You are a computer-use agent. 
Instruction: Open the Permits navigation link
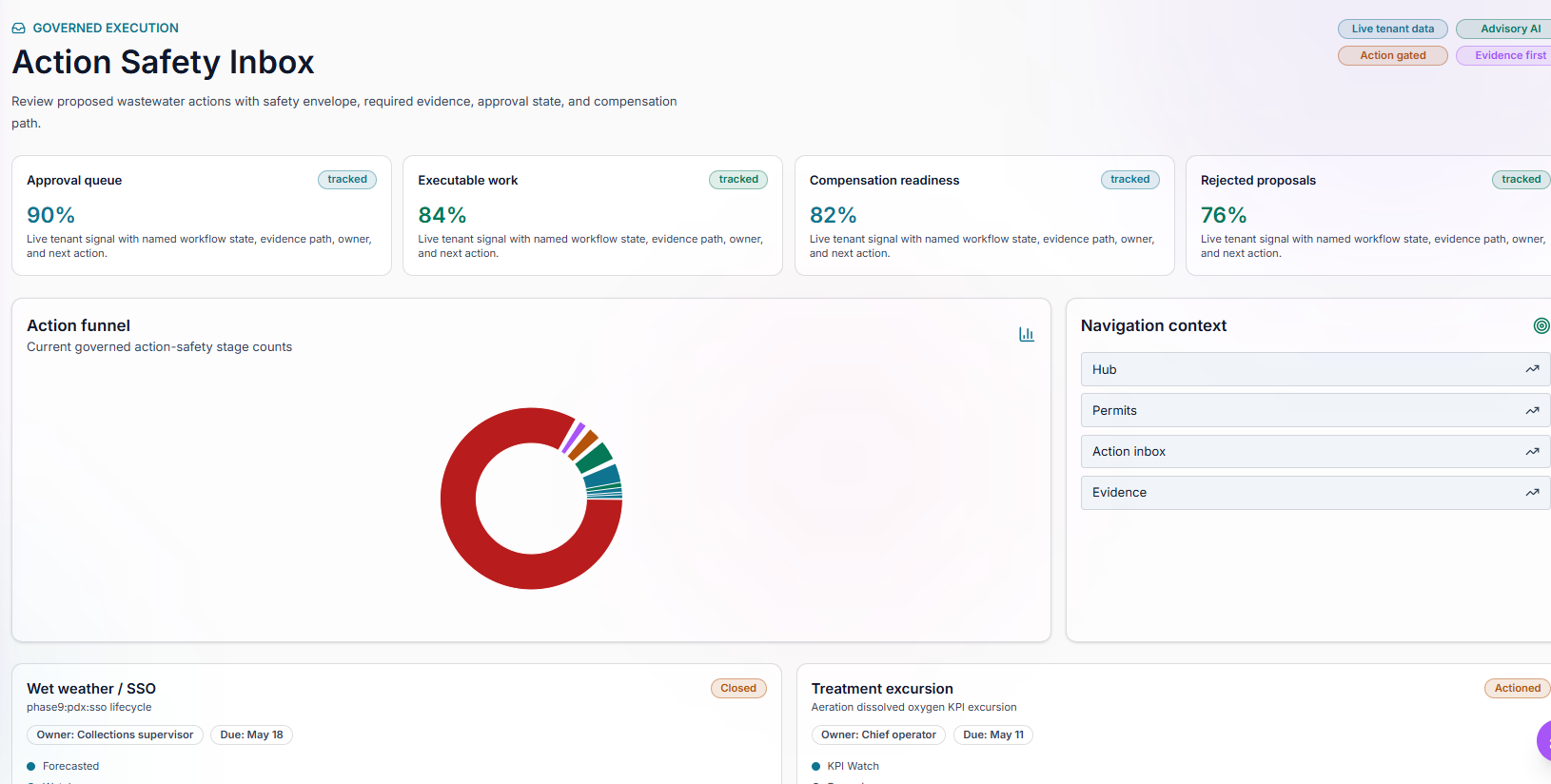[x=1315, y=410]
